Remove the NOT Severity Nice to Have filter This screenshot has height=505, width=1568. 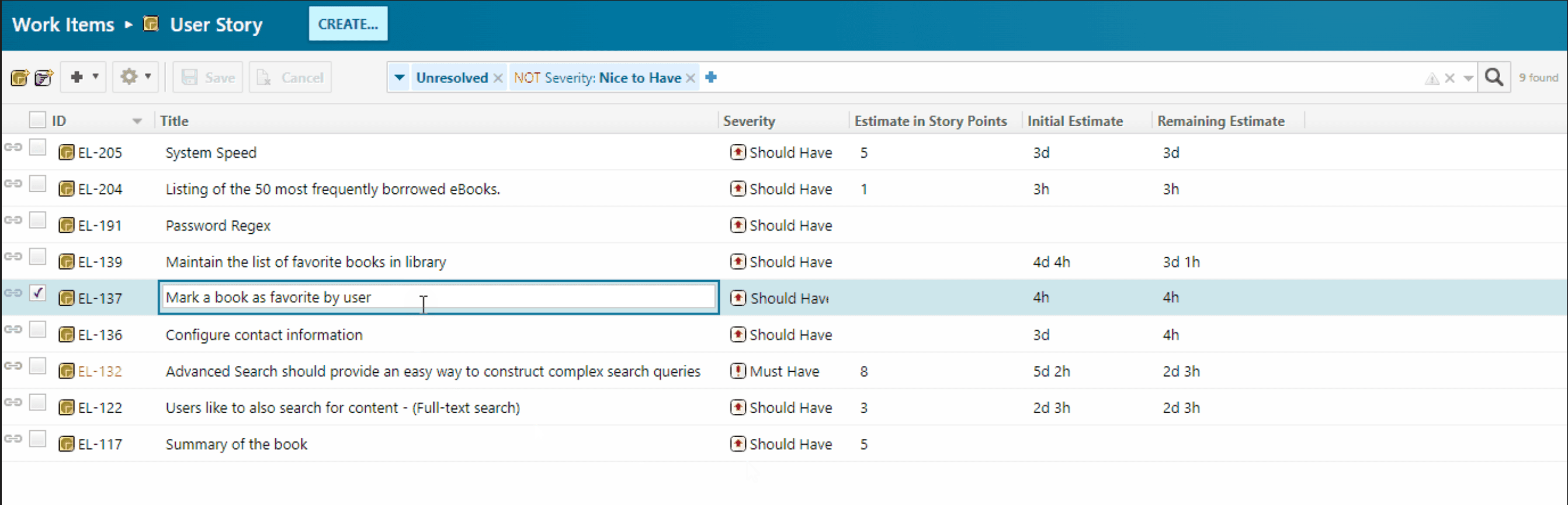pyautogui.click(x=691, y=78)
